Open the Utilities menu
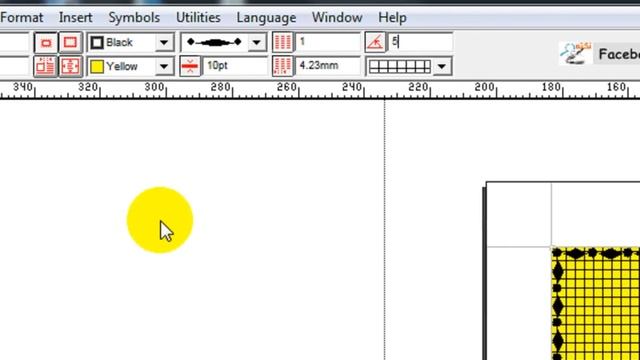The width and height of the screenshot is (640, 360). pyautogui.click(x=198, y=18)
